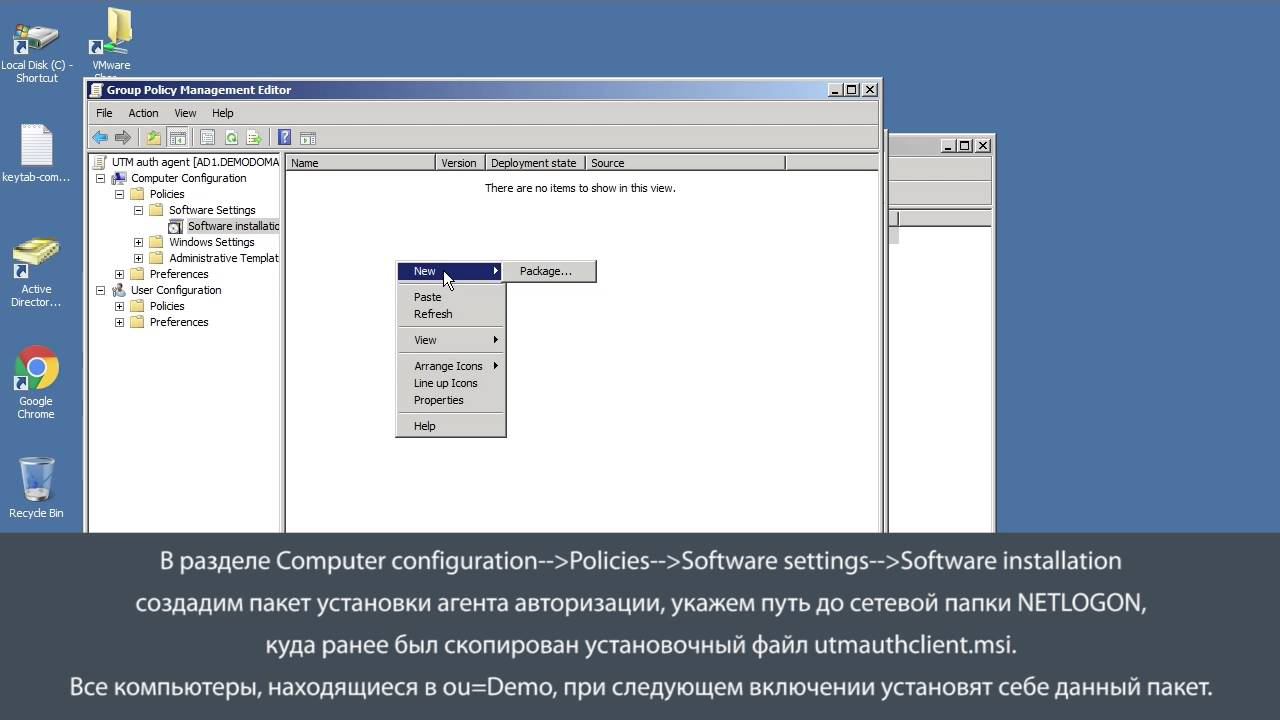Viewport: 1280px width, 720px height.
Task: Open the File menu
Action: point(104,113)
